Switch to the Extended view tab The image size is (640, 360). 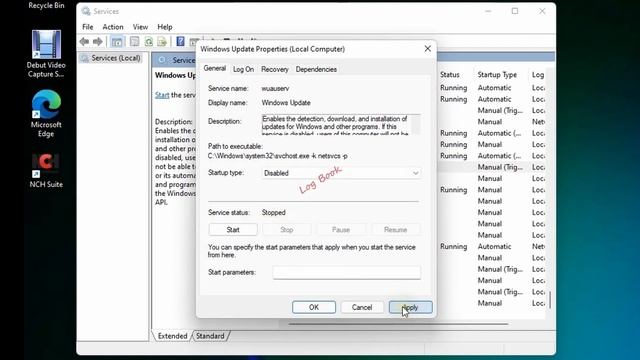pos(172,336)
